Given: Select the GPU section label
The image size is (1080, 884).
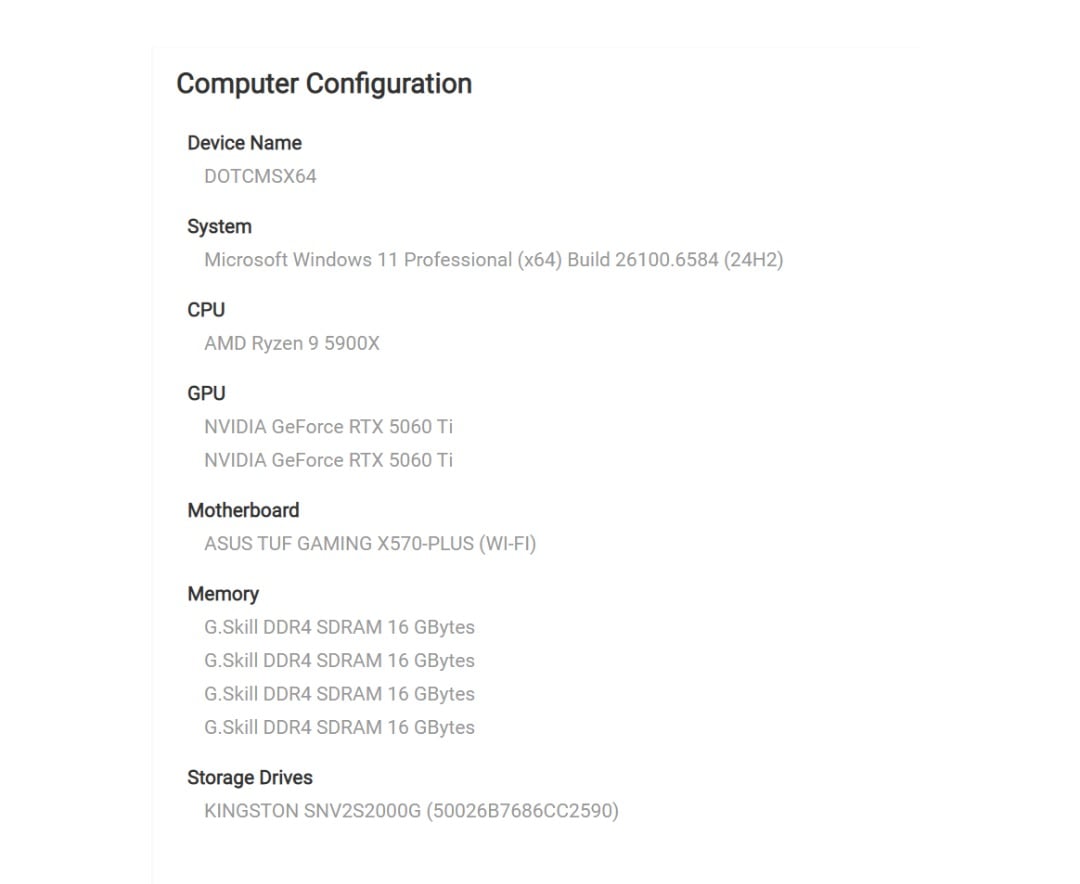Looking at the screenshot, I should (206, 393).
